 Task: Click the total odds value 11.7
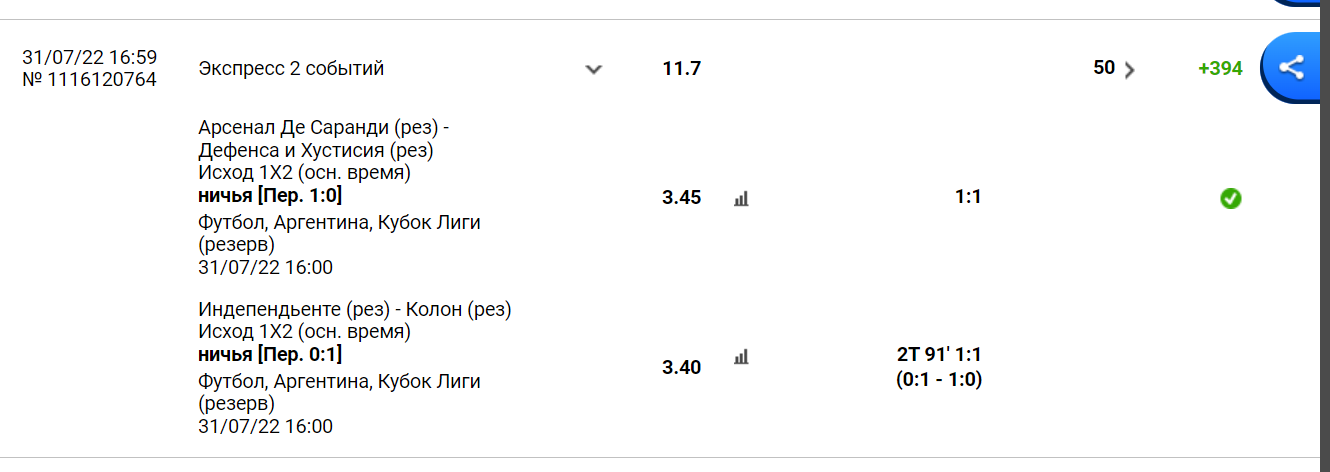click(x=682, y=69)
